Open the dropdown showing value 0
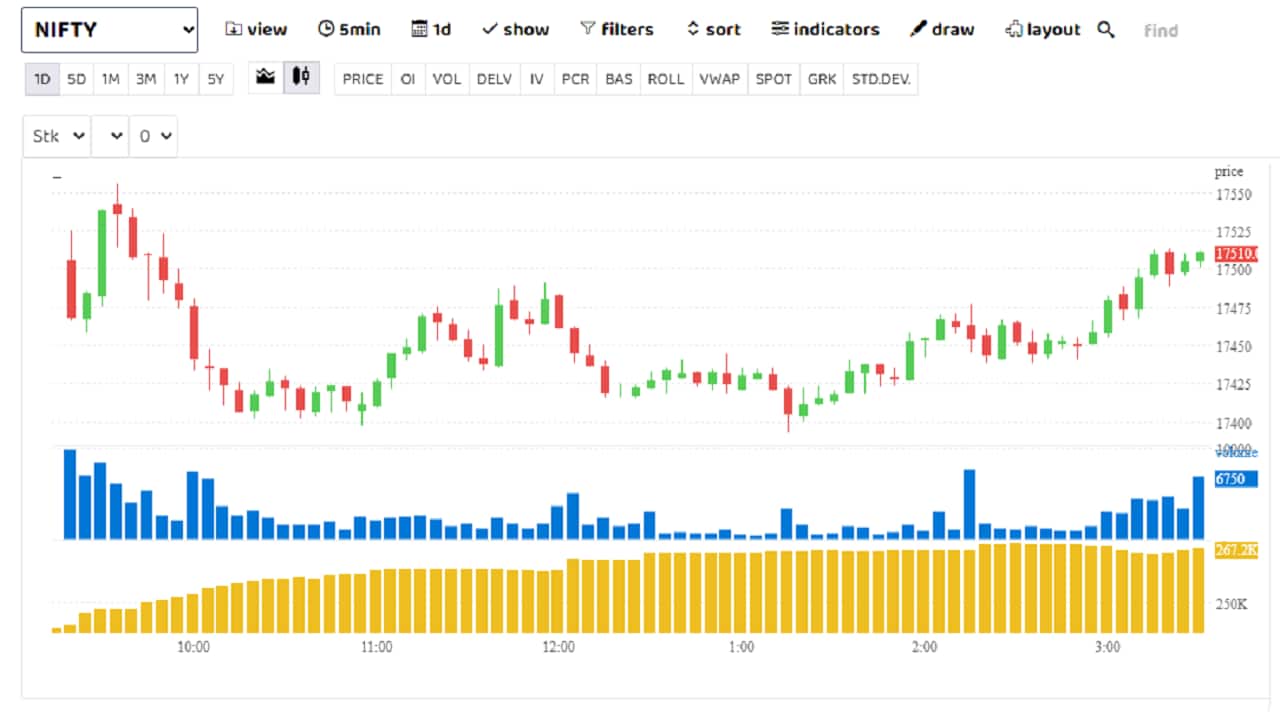The height and width of the screenshot is (712, 1280). 154,136
